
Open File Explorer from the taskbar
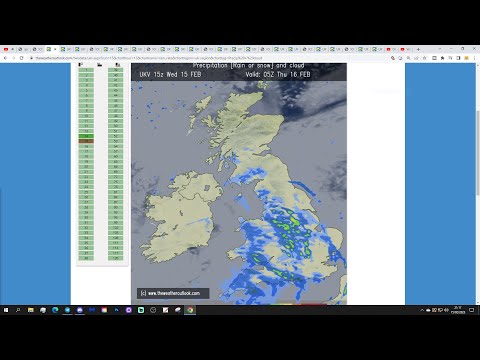click(x=31, y=310)
